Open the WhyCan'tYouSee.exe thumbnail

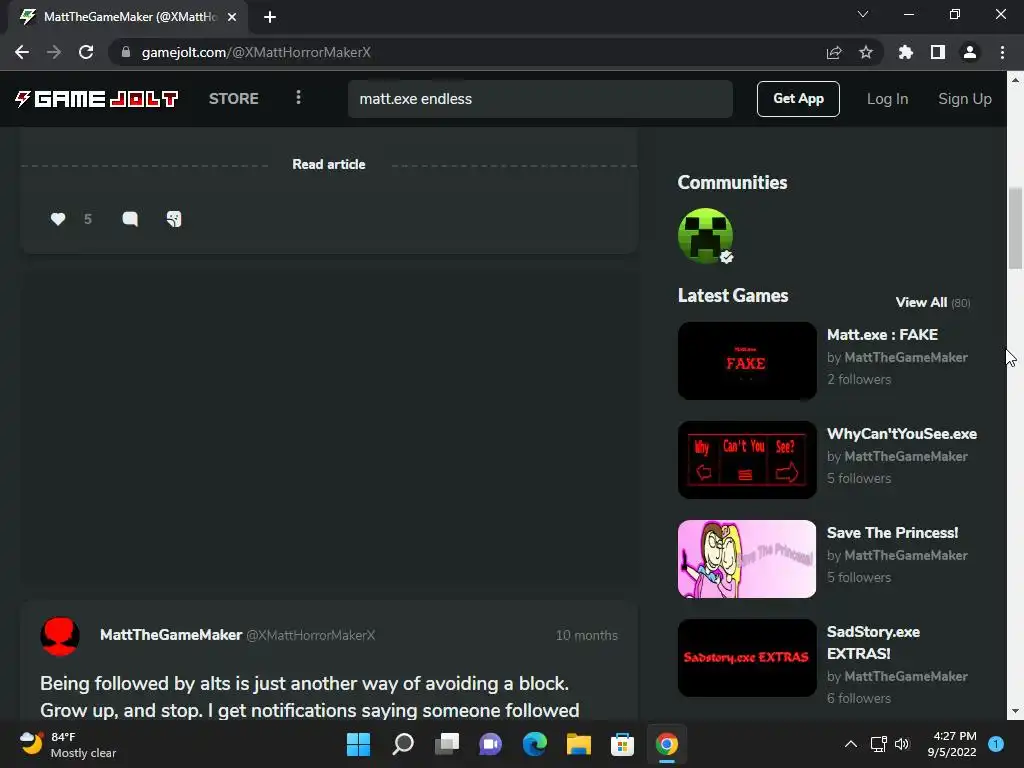click(x=747, y=460)
